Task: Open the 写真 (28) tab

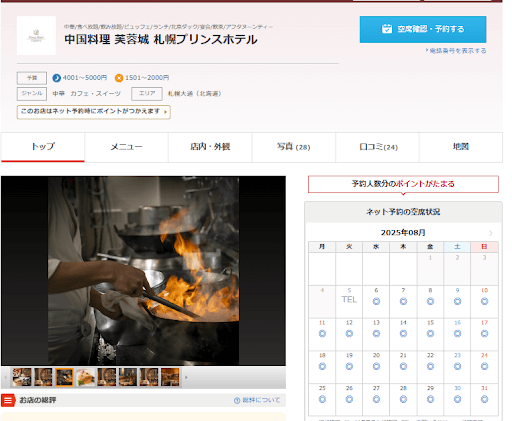Action: click(x=294, y=147)
